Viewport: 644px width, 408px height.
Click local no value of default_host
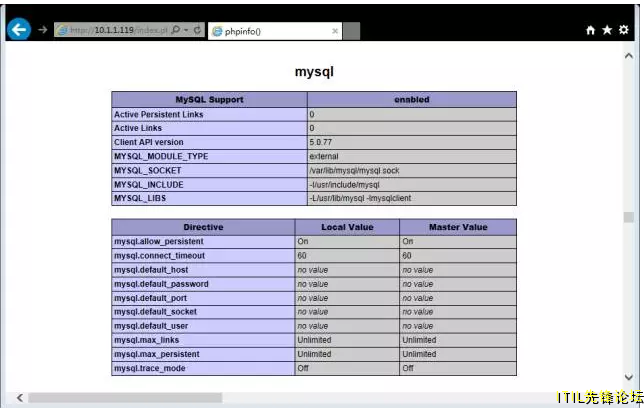point(313,270)
